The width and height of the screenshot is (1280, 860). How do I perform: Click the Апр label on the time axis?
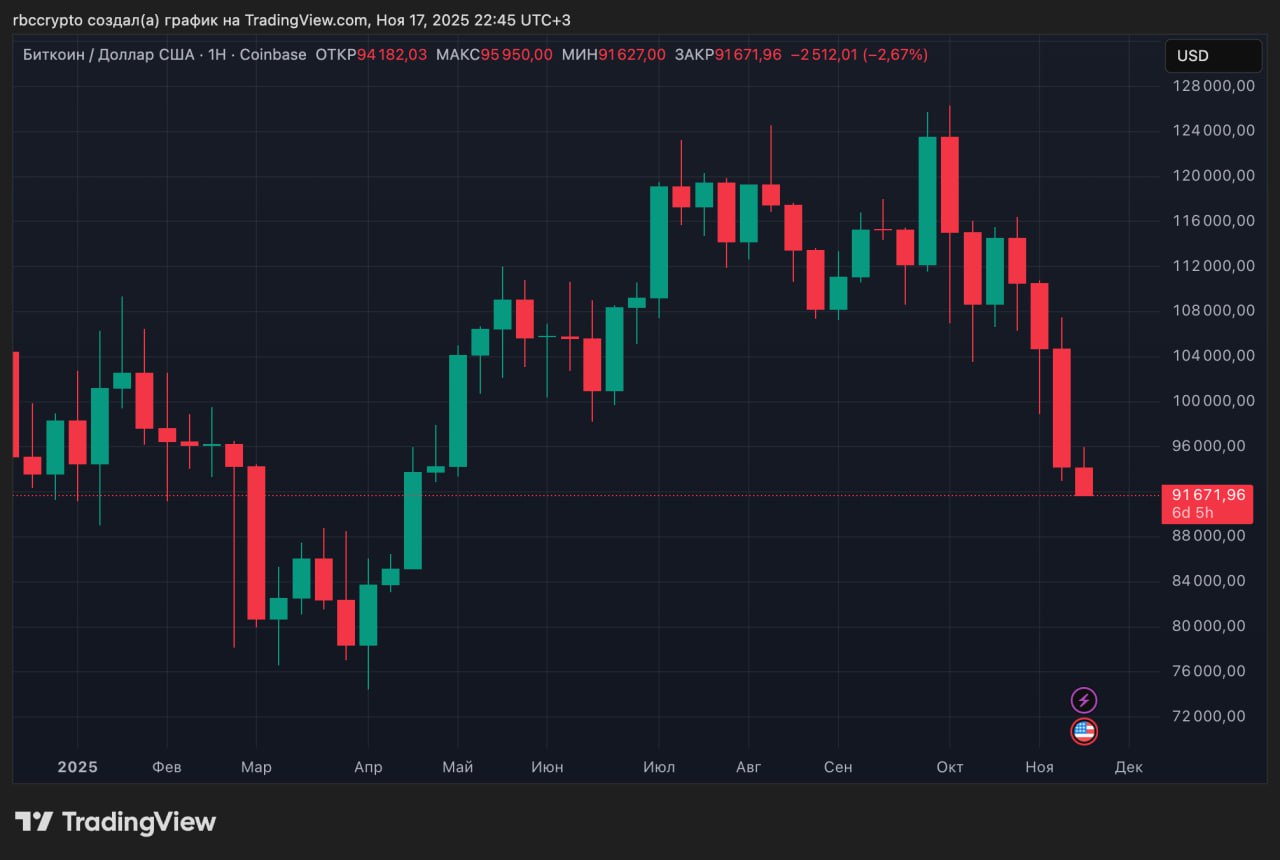click(368, 767)
